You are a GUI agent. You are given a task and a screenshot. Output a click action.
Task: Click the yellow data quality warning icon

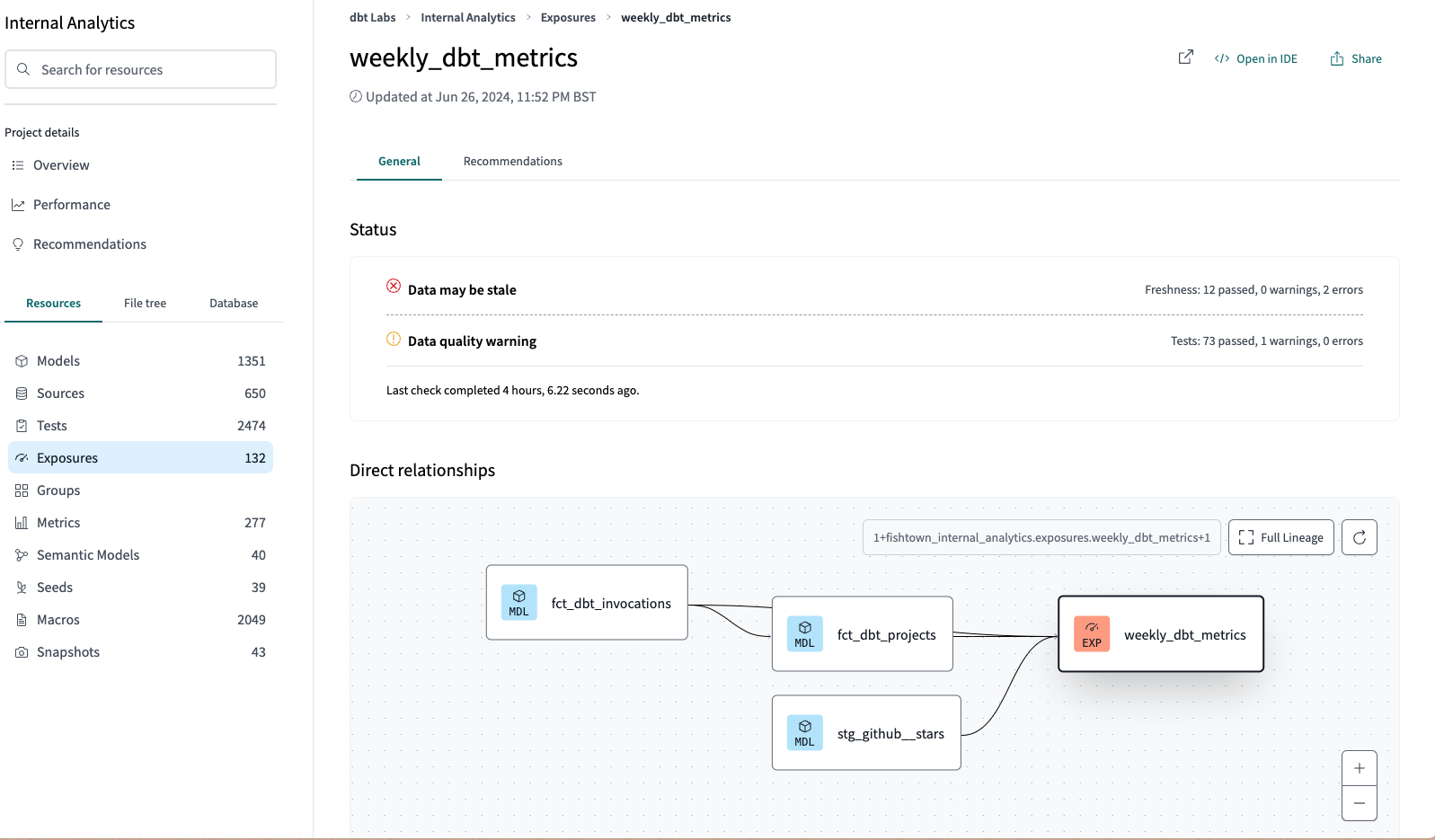[x=394, y=340]
